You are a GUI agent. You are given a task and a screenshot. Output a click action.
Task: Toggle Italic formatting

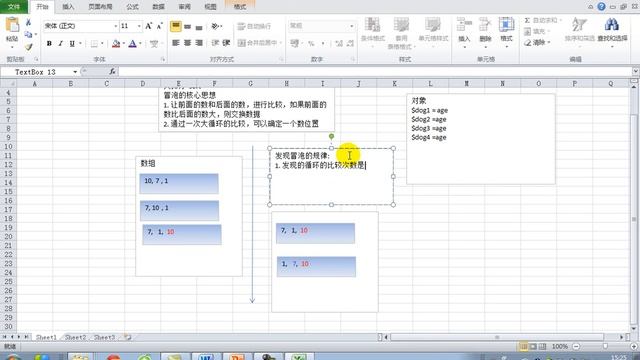coord(60,43)
